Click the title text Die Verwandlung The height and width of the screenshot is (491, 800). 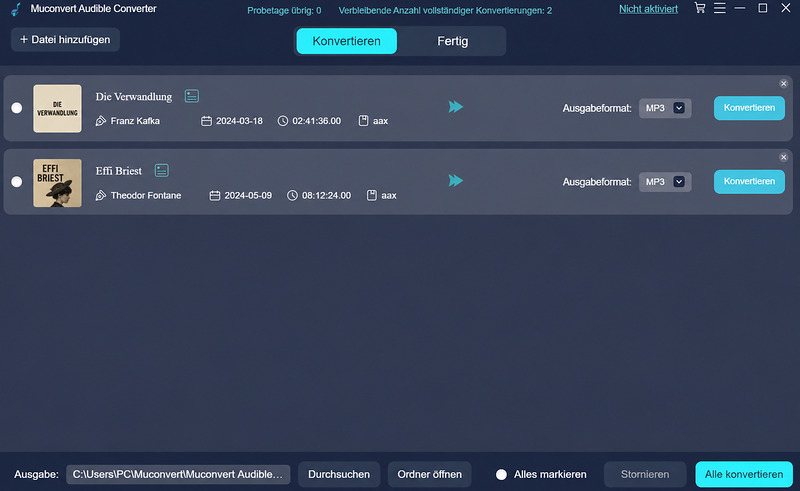(134, 96)
